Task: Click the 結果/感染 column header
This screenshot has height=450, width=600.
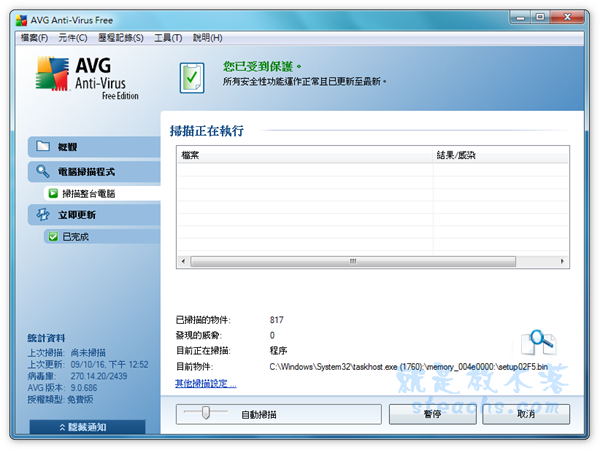Action: [x=501, y=155]
